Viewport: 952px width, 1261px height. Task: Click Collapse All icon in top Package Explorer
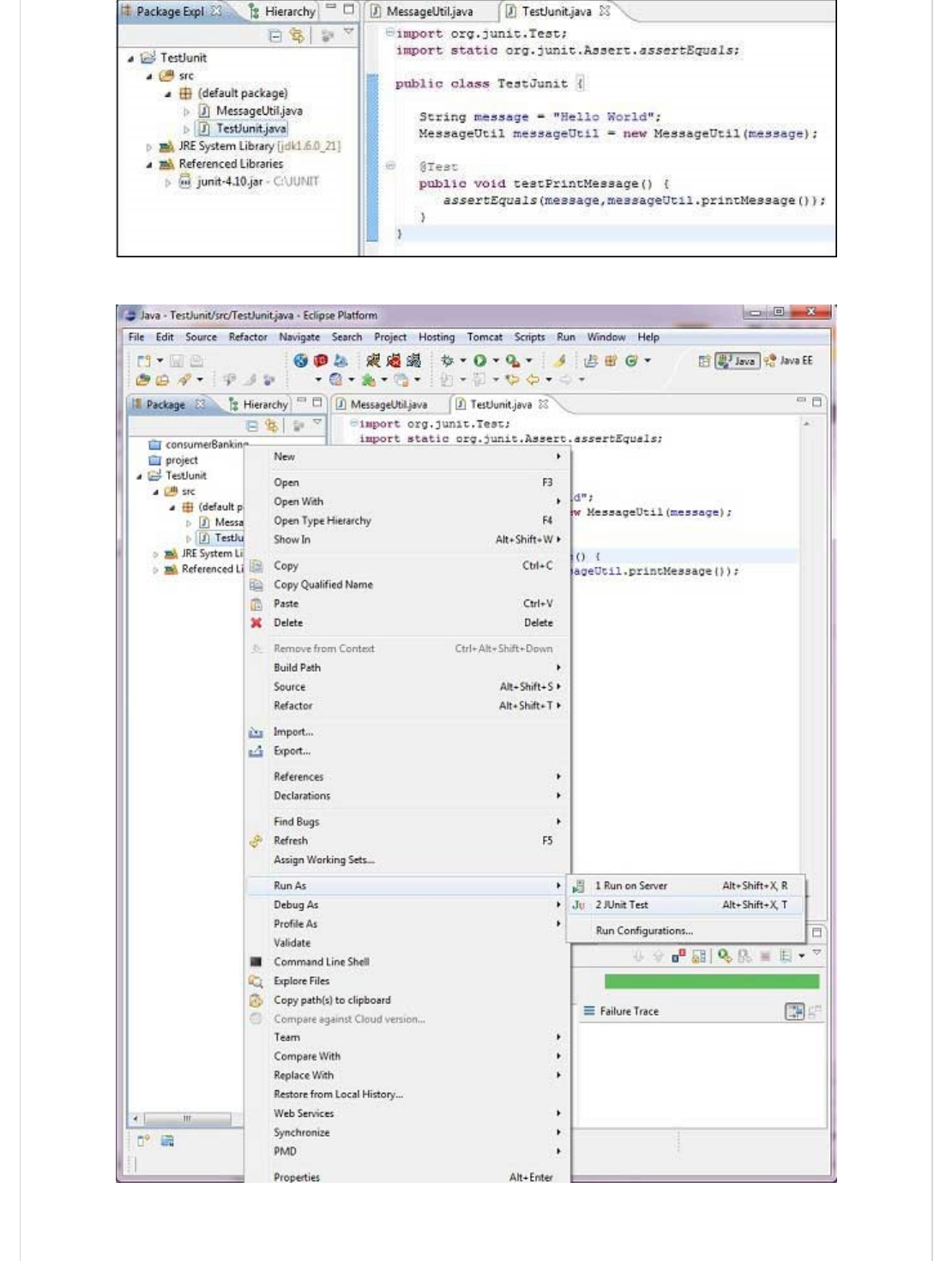[275, 35]
